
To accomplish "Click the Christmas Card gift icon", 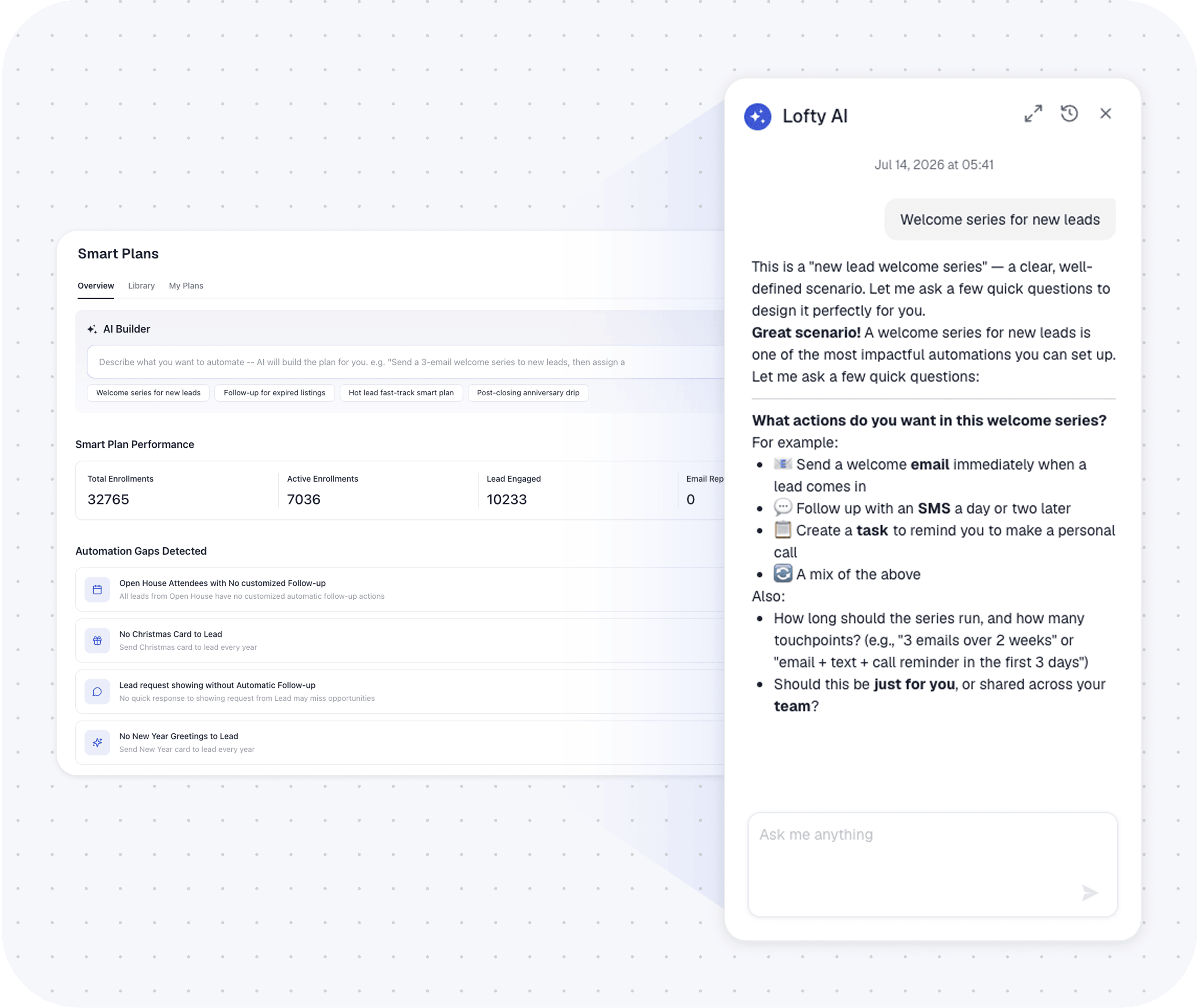I will (97, 641).
